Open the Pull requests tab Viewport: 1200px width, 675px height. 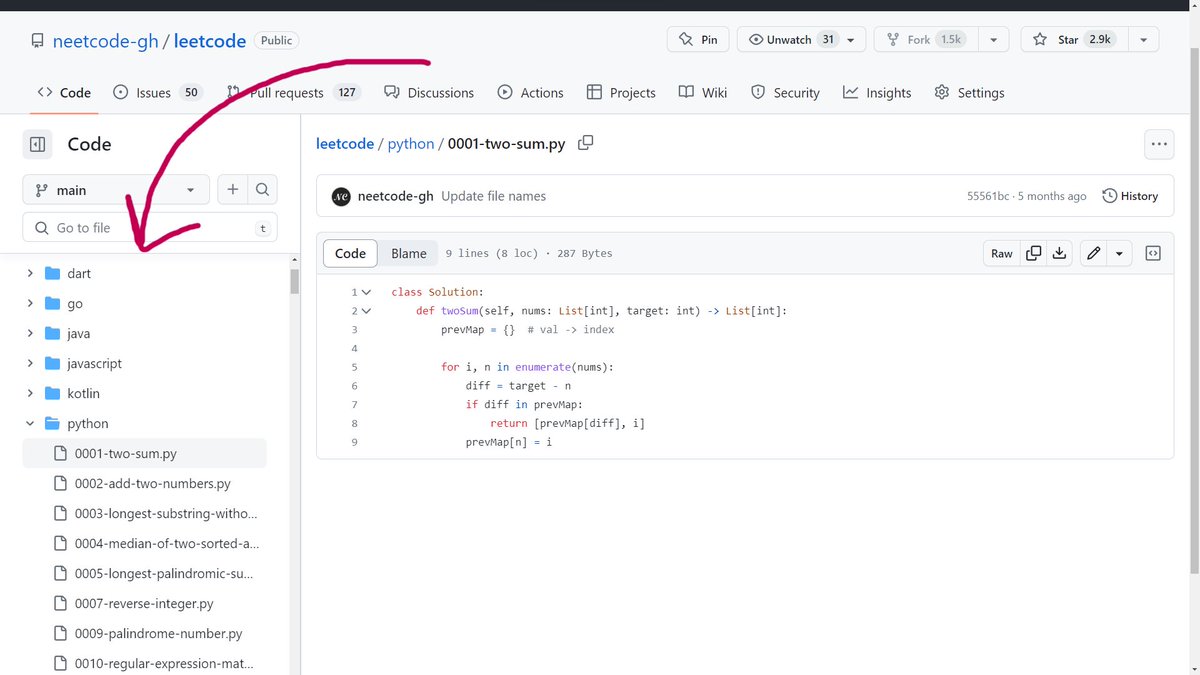pyautogui.click(x=292, y=92)
